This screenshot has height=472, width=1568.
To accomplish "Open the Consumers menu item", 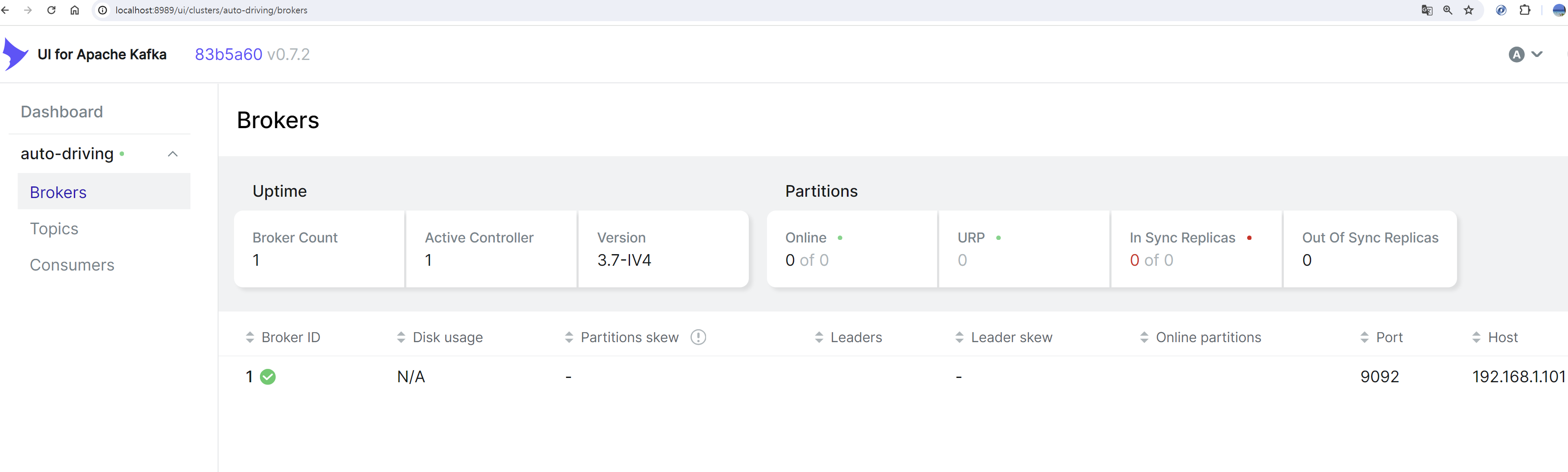I will pyautogui.click(x=72, y=265).
